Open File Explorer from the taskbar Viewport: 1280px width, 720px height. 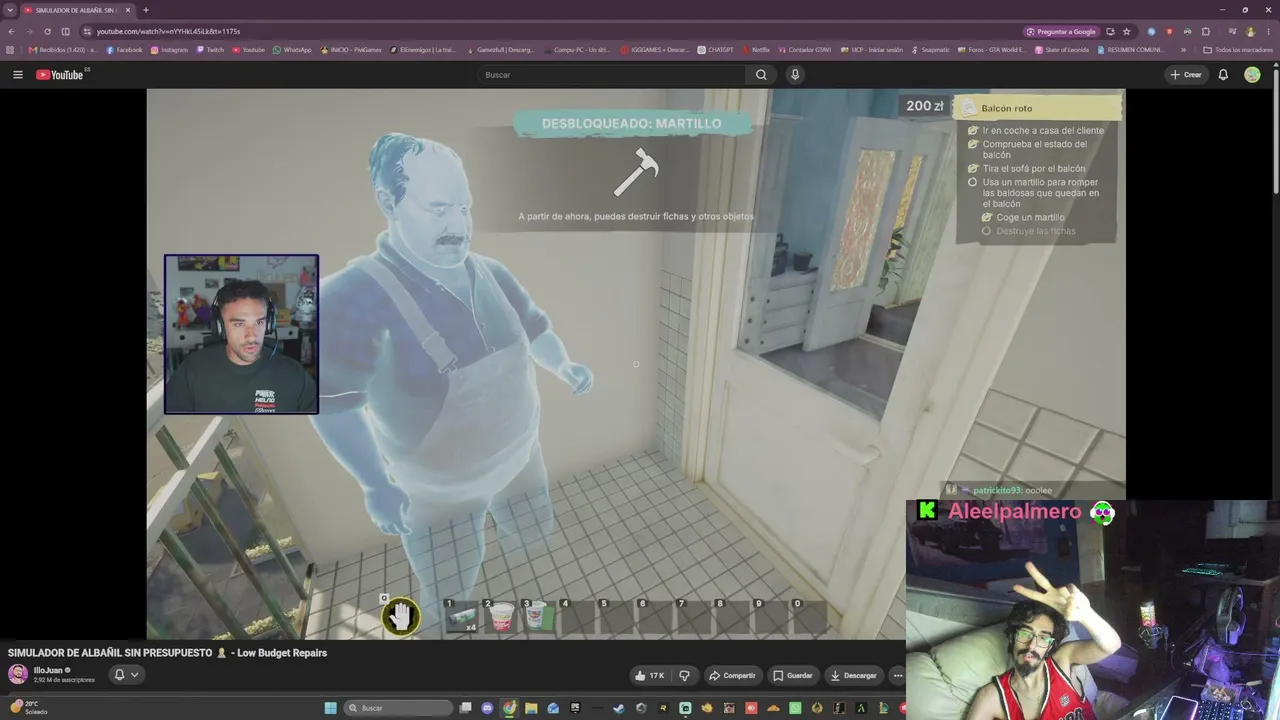pyautogui.click(x=531, y=708)
